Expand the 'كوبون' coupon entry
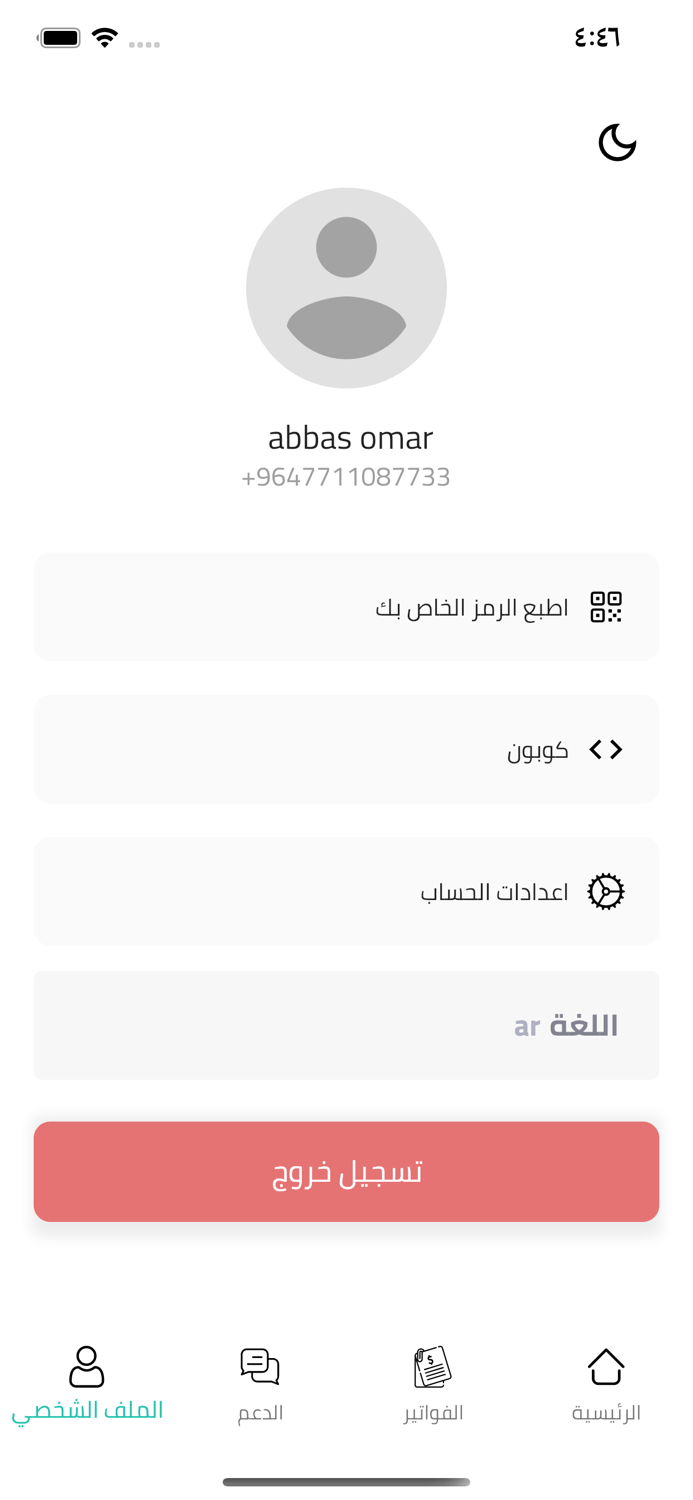The height and width of the screenshot is (1500, 693). coord(346,749)
